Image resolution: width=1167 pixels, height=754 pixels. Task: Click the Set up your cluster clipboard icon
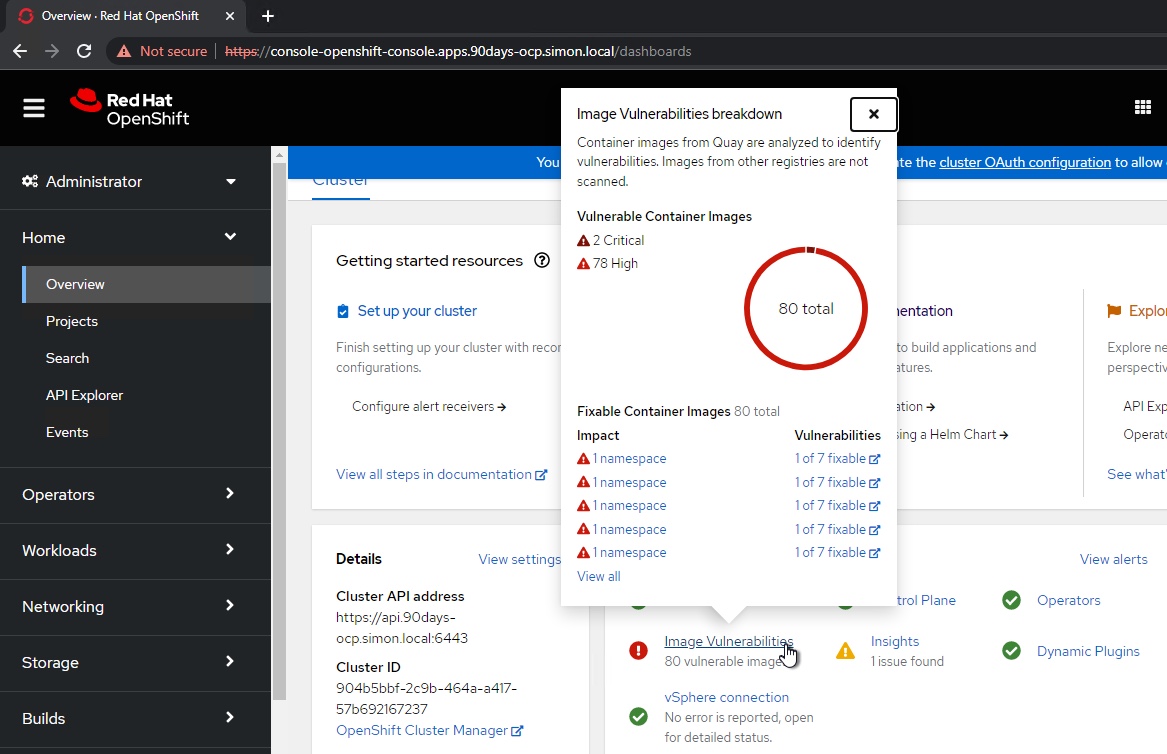(x=343, y=311)
